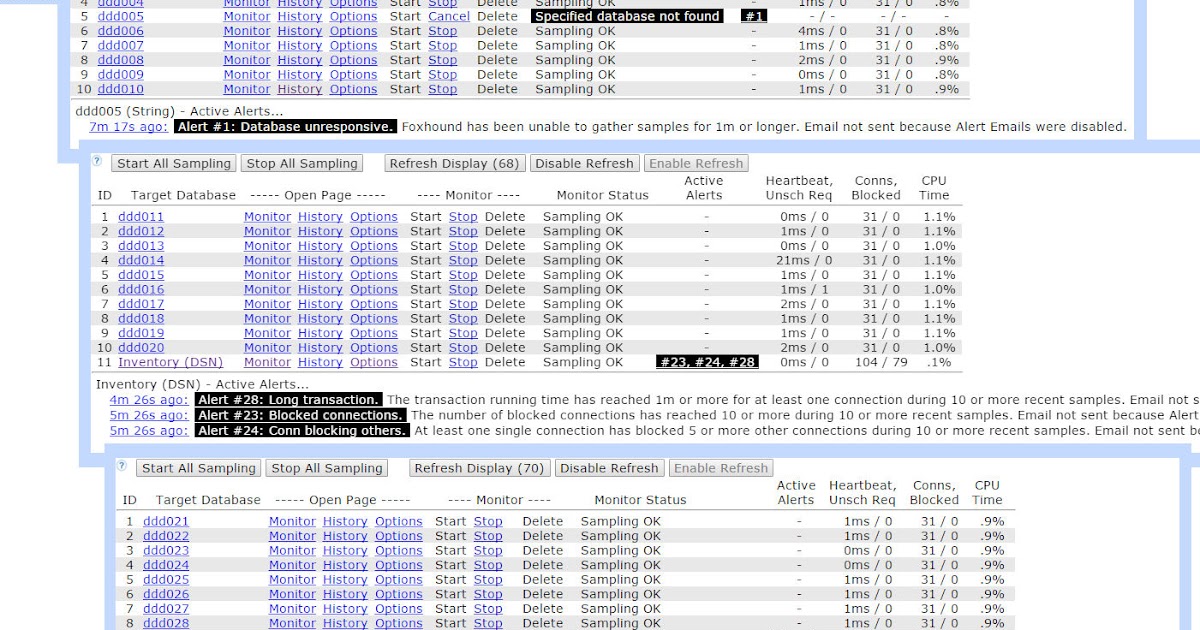1200x630 pixels.
Task: Click the #23, #24, #28 alert badge
Action: point(708,362)
